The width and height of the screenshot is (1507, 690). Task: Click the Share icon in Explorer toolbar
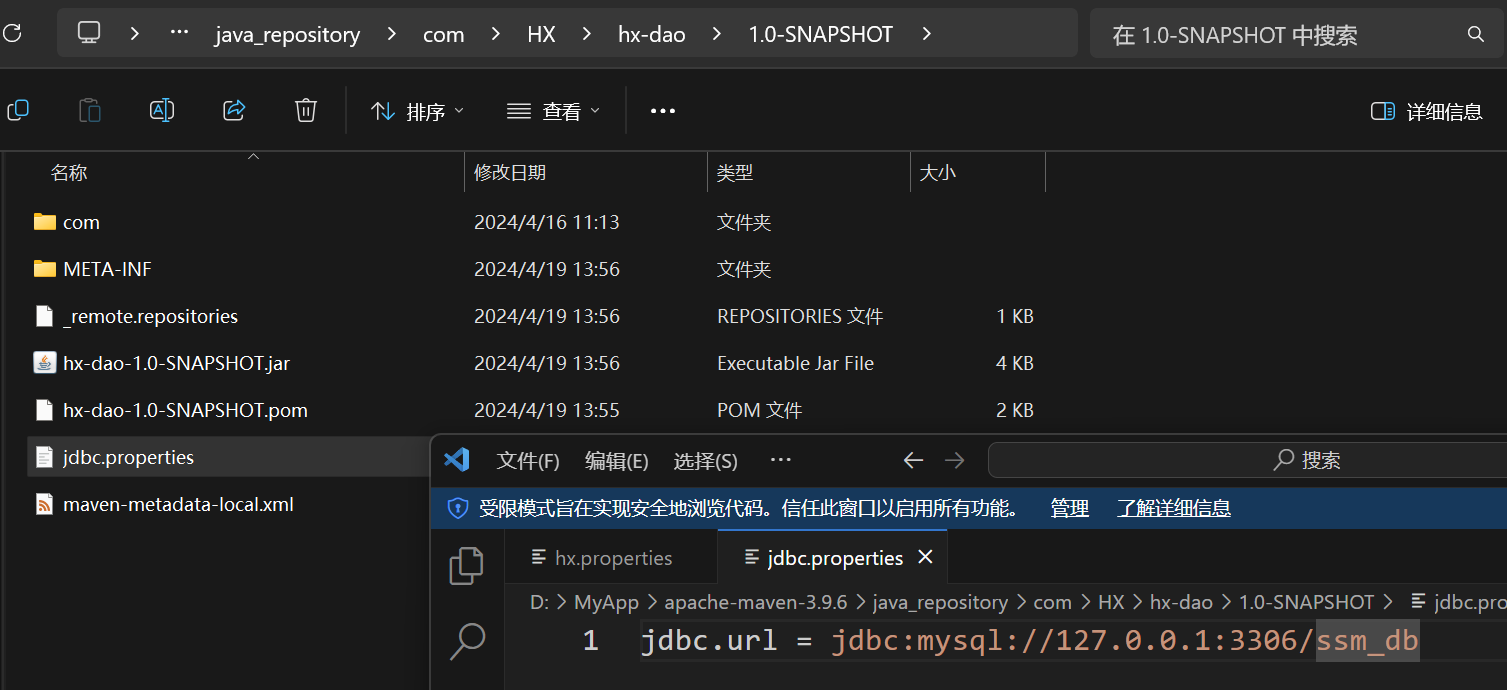234,111
